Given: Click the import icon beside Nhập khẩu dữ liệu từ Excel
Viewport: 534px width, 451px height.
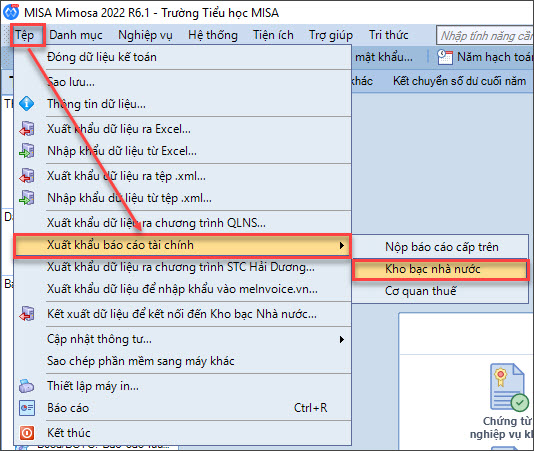Looking at the screenshot, I should (x=27, y=151).
